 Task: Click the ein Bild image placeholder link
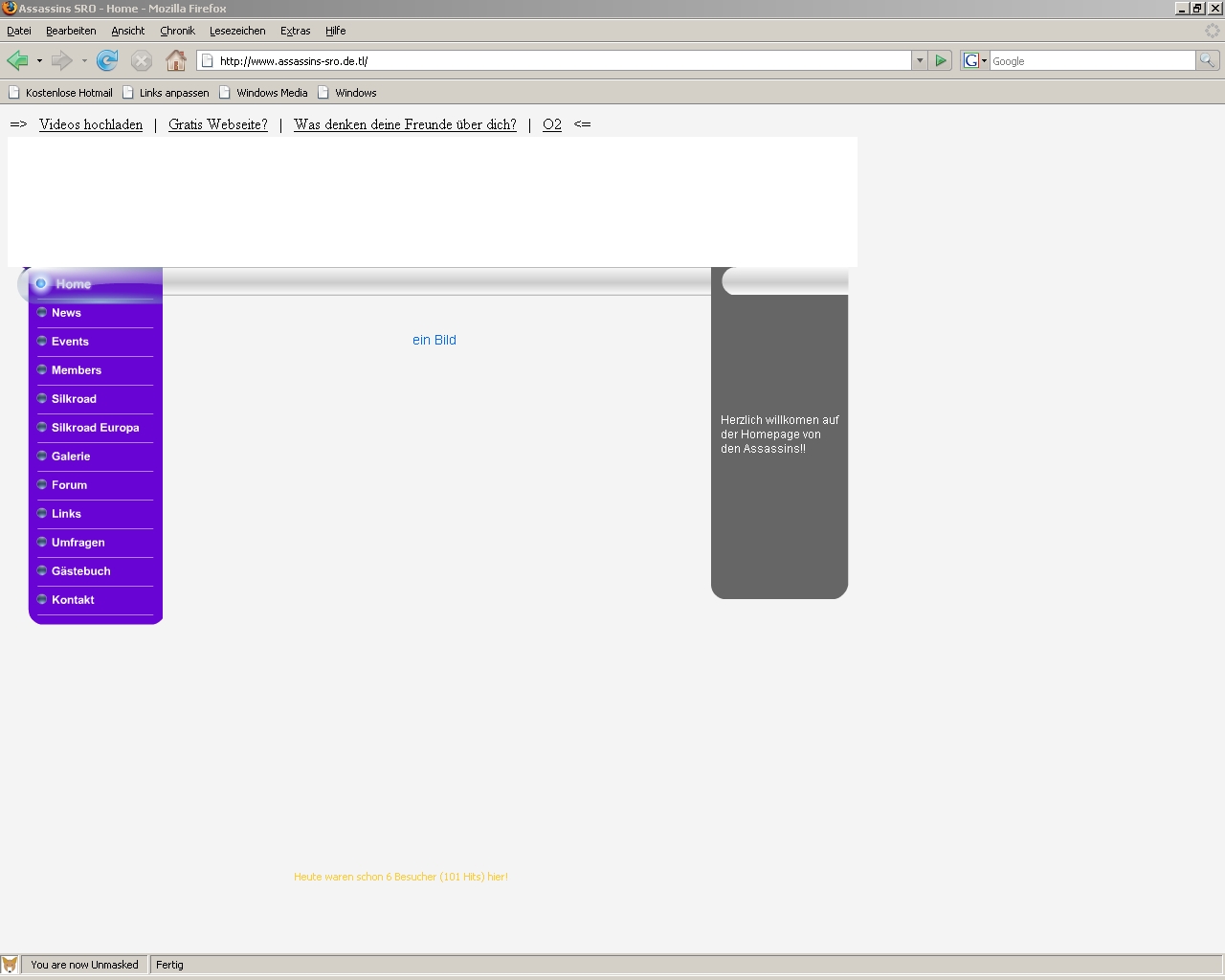pyautogui.click(x=434, y=340)
